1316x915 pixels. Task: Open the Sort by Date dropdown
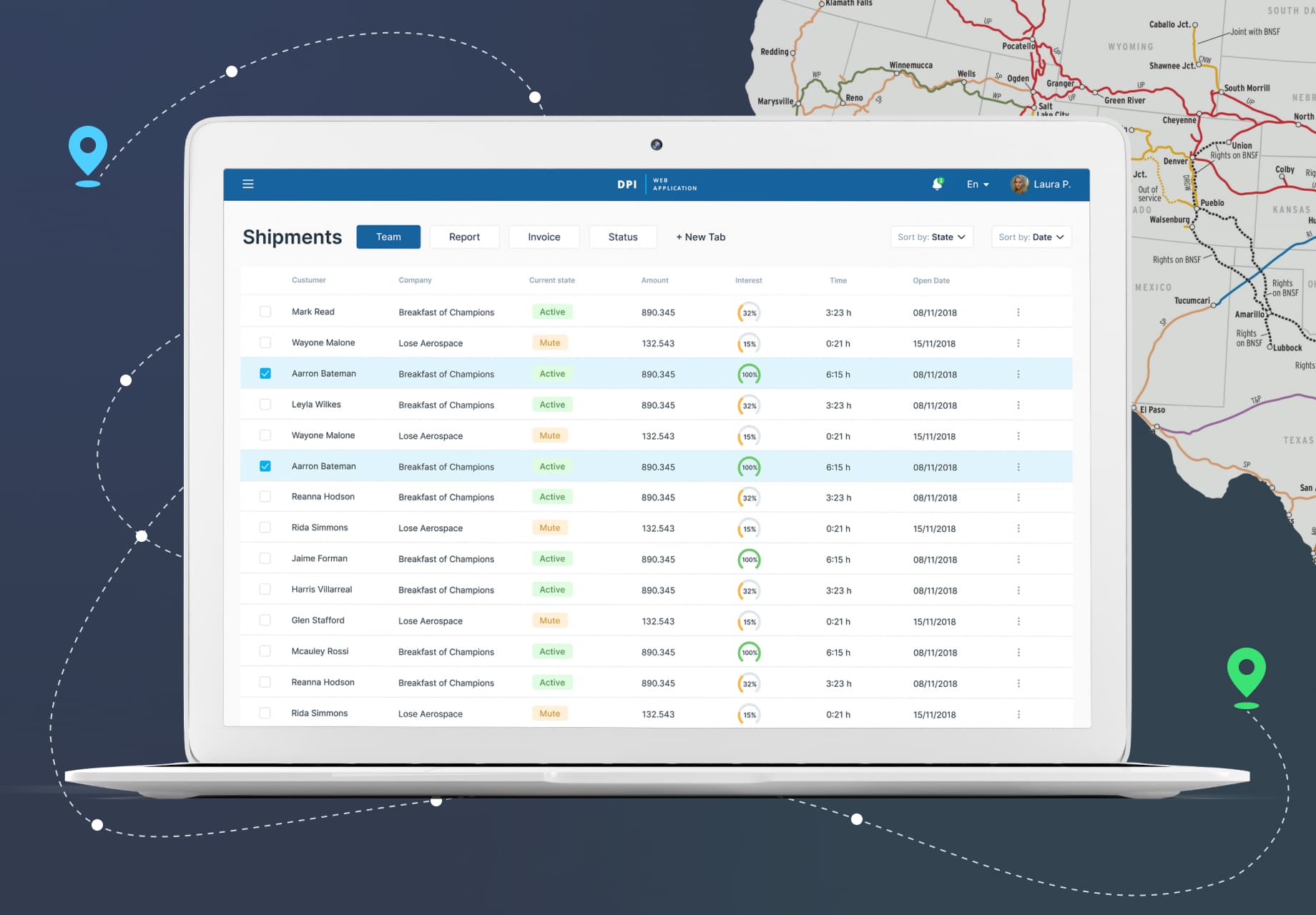(x=1031, y=237)
